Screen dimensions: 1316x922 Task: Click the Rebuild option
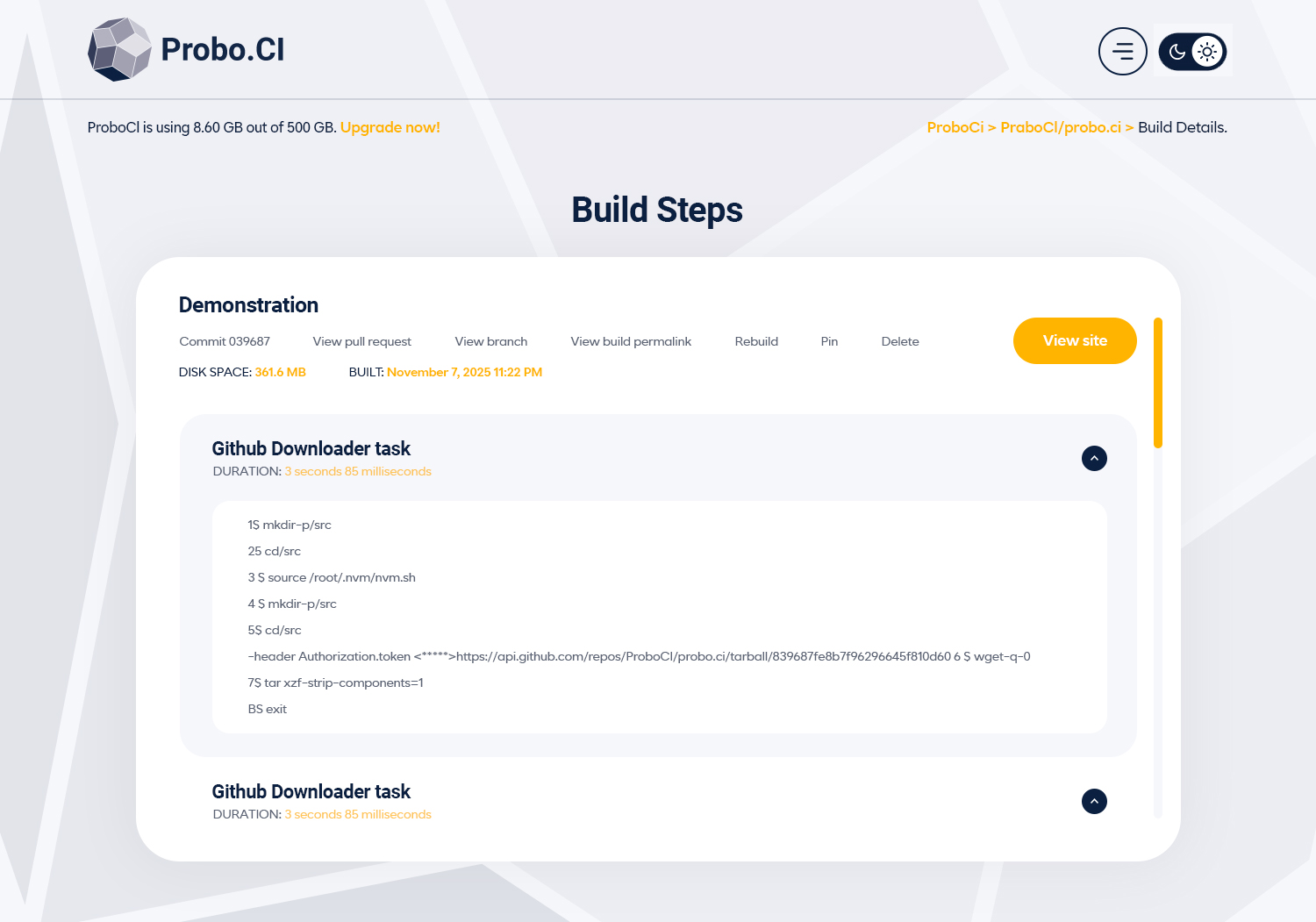click(755, 341)
